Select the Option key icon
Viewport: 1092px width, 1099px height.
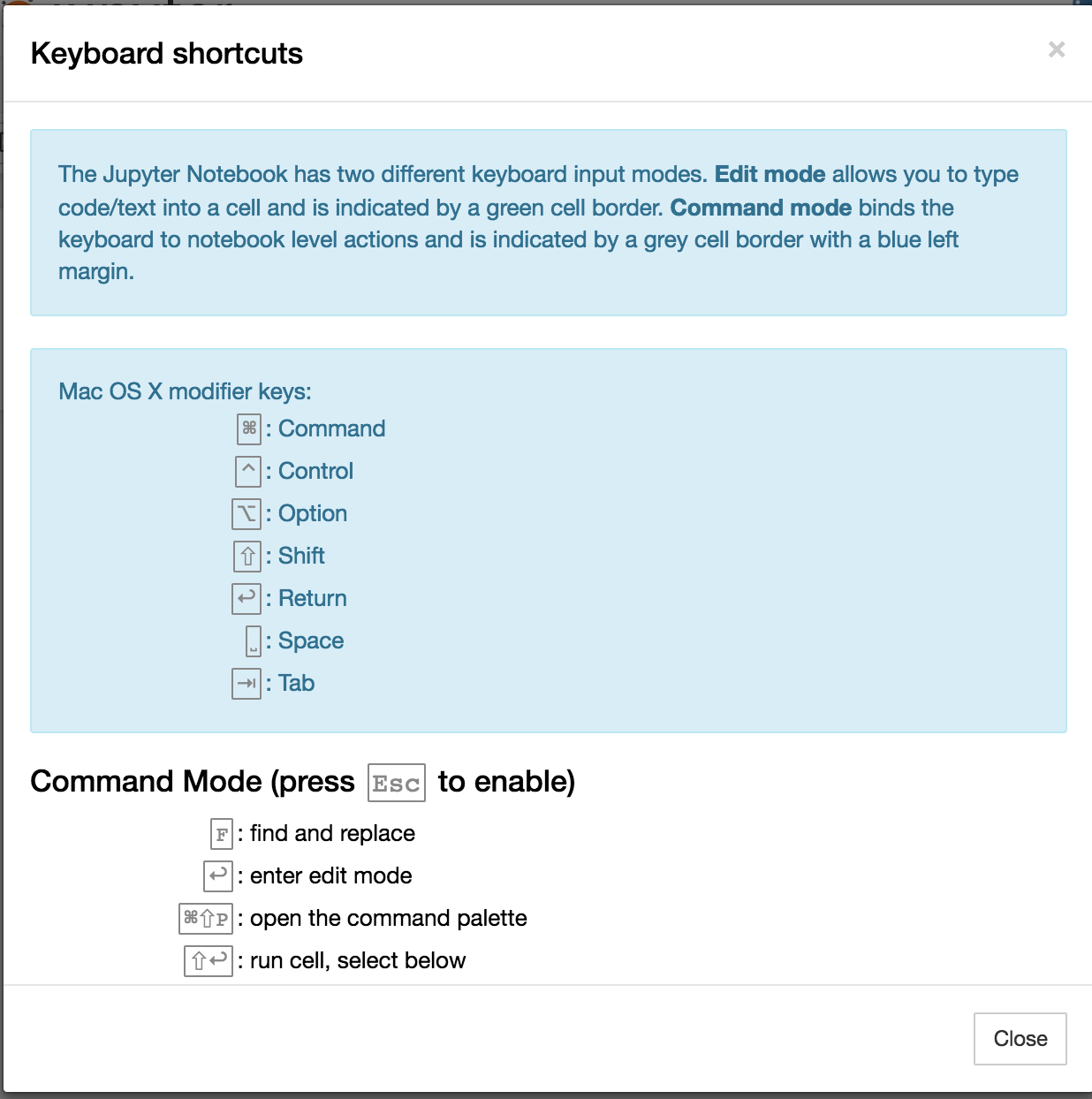(246, 513)
